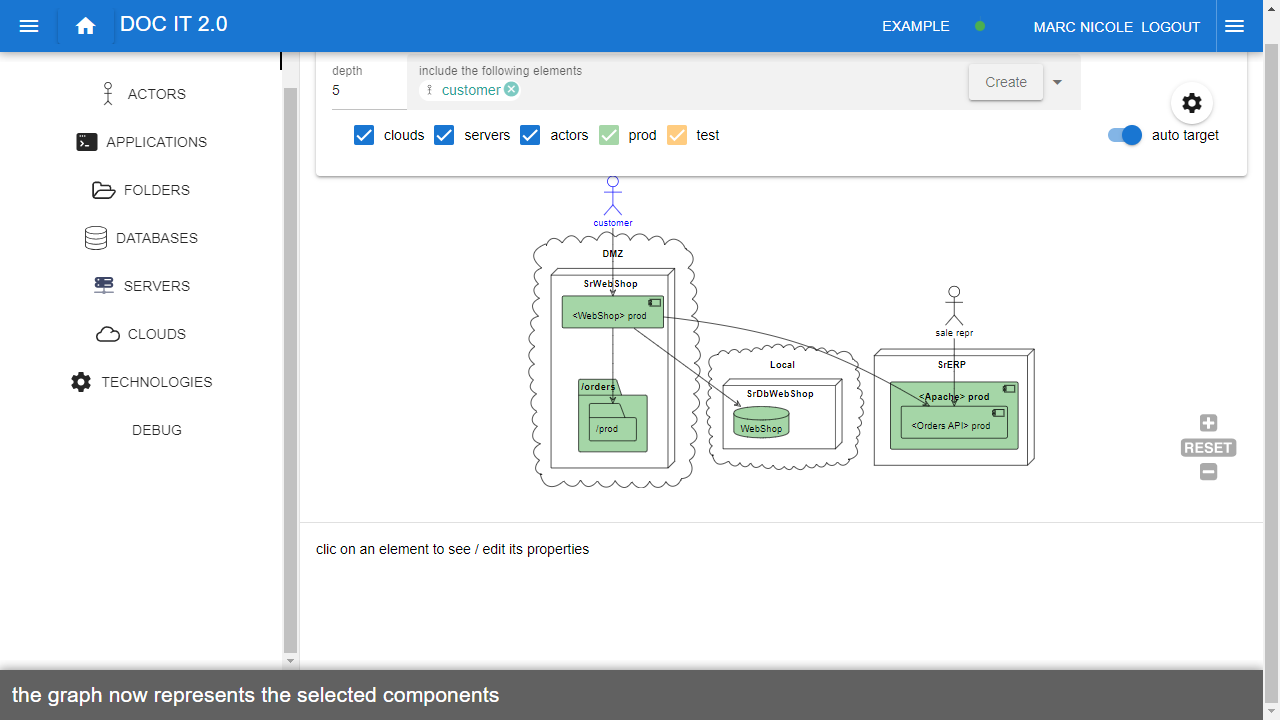The width and height of the screenshot is (1280, 720).
Task: Open the right-side hamburger menu
Action: pyautogui.click(x=1234, y=26)
